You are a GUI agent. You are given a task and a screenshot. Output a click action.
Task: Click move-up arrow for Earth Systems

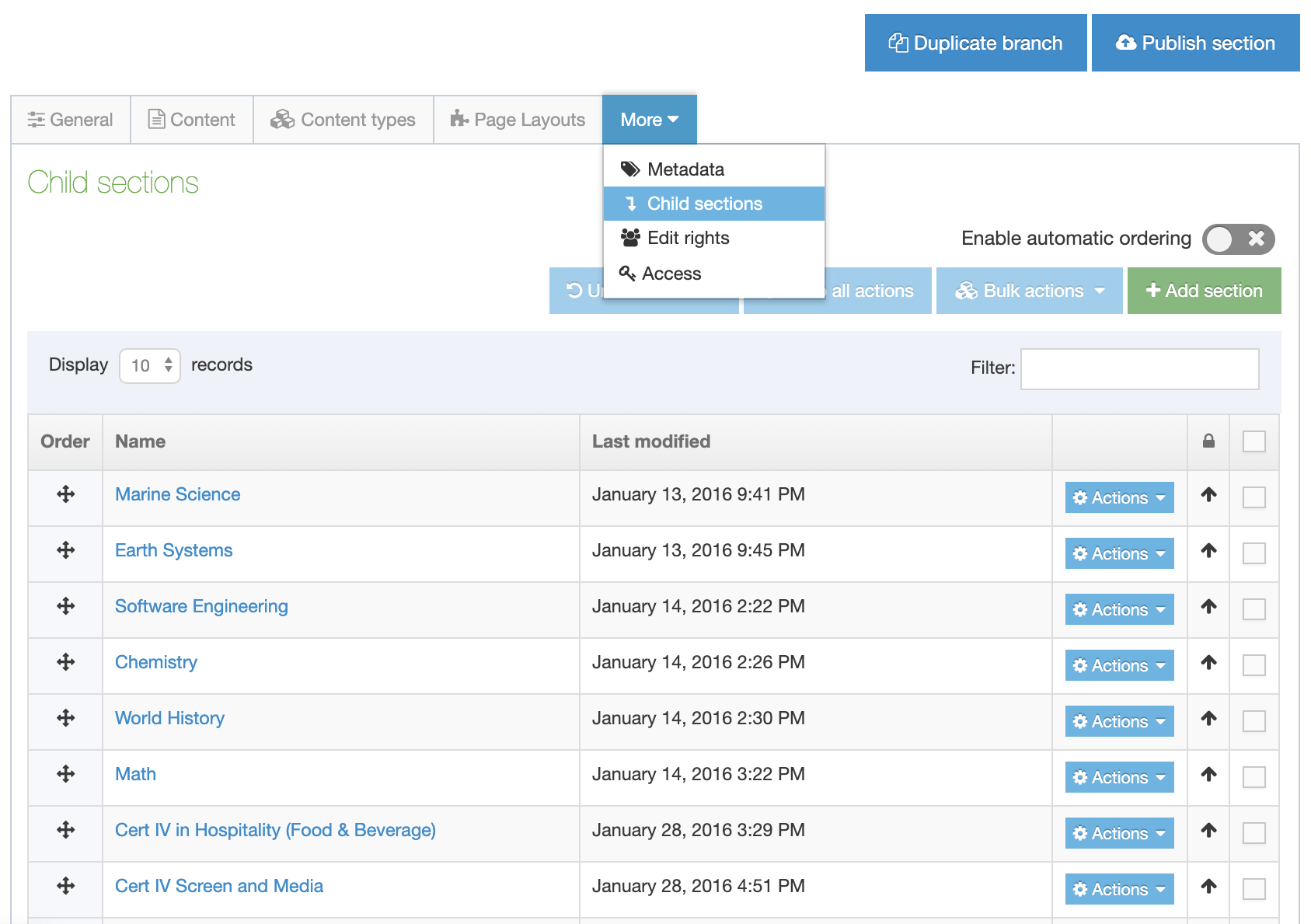(x=1208, y=551)
